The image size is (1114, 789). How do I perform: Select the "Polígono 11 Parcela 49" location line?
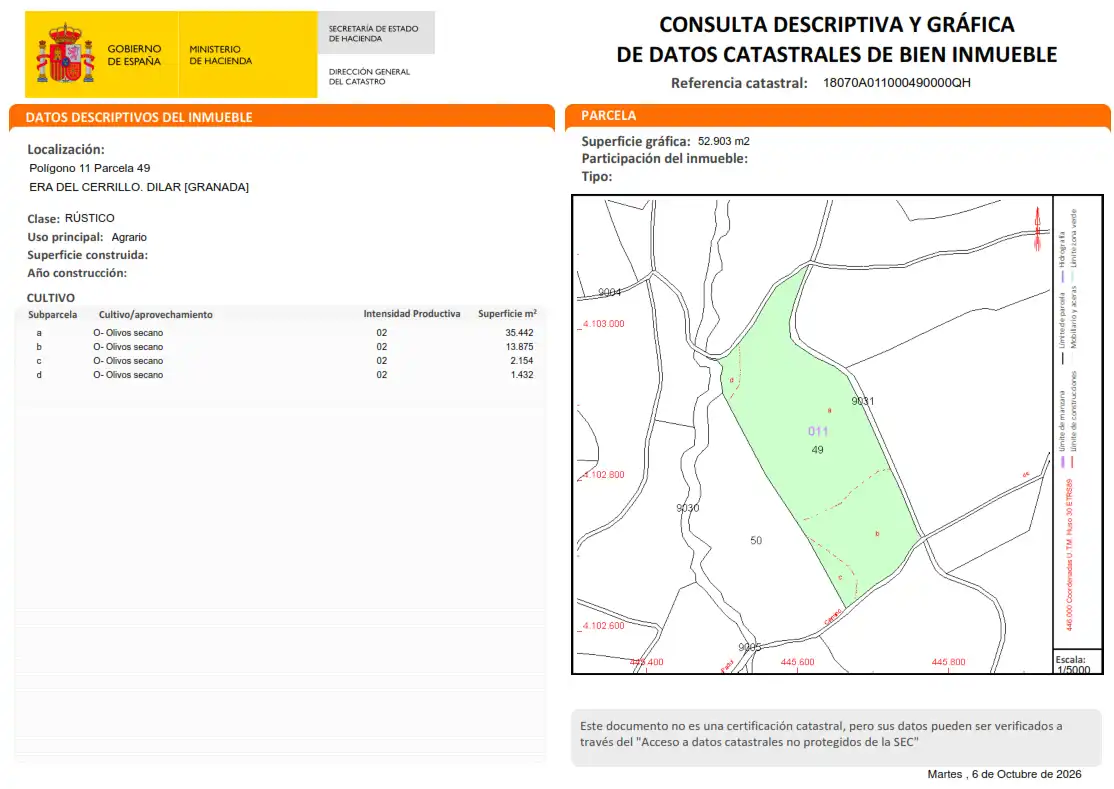click(x=90, y=168)
